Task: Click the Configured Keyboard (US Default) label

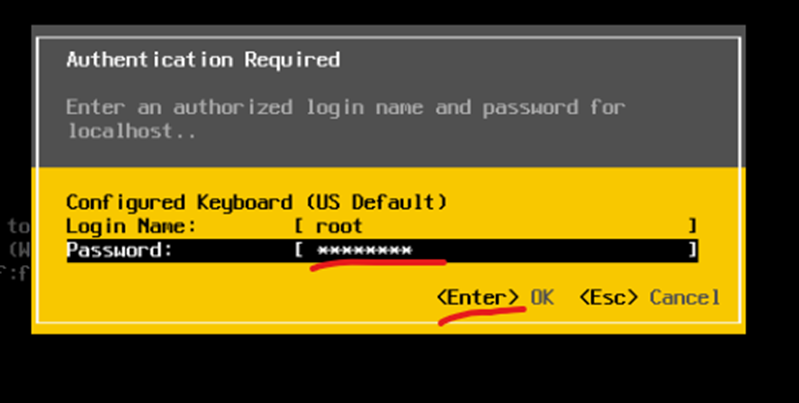Action: click(256, 202)
